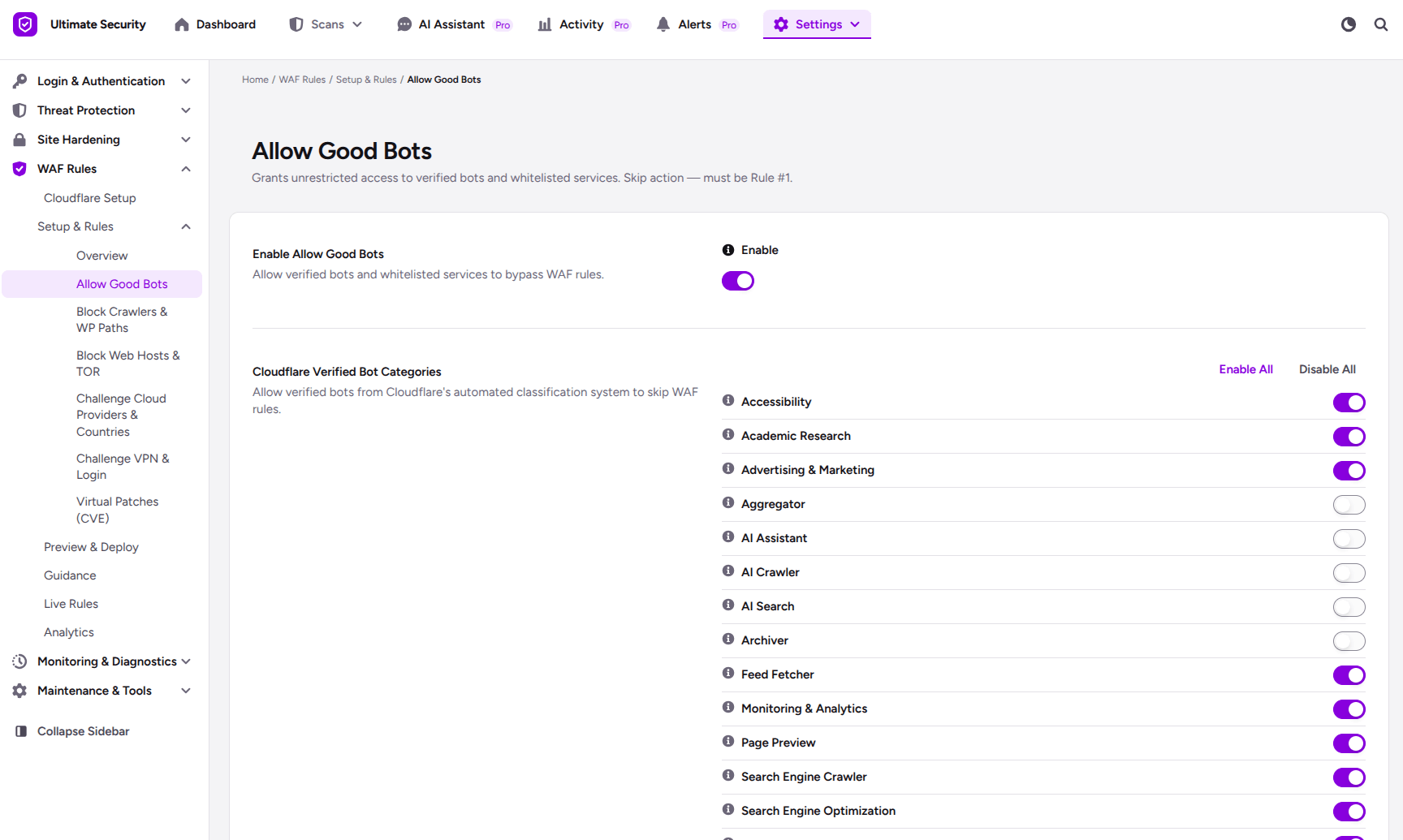Disable the Search Engine Crawler toggle
Screen dimensions: 1403x840
point(1349,778)
